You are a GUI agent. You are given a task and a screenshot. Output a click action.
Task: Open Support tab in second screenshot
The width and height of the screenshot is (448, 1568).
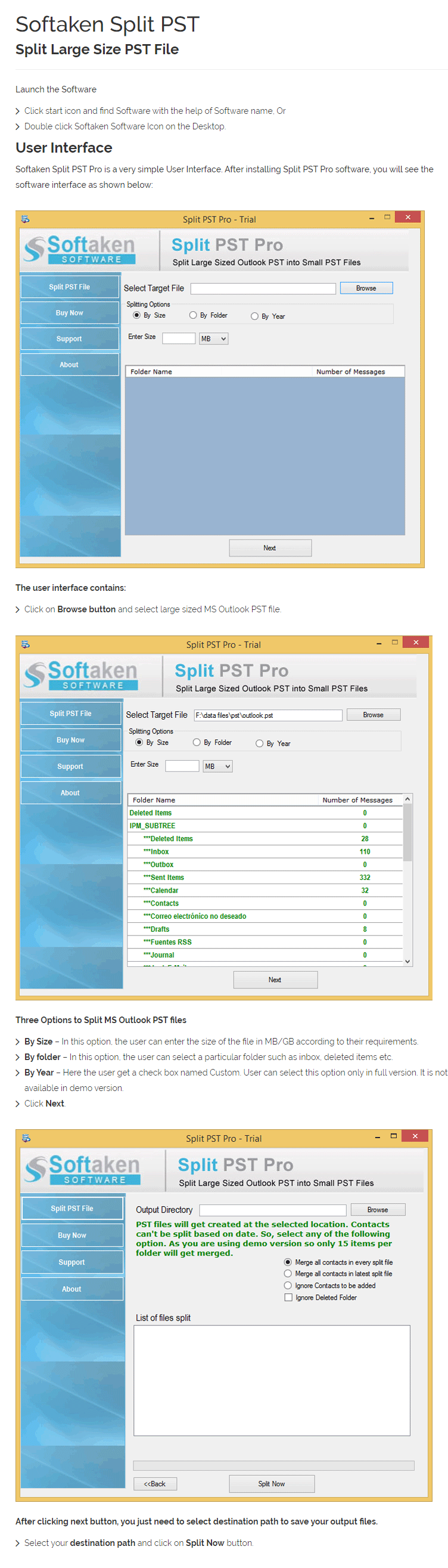(71, 767)
